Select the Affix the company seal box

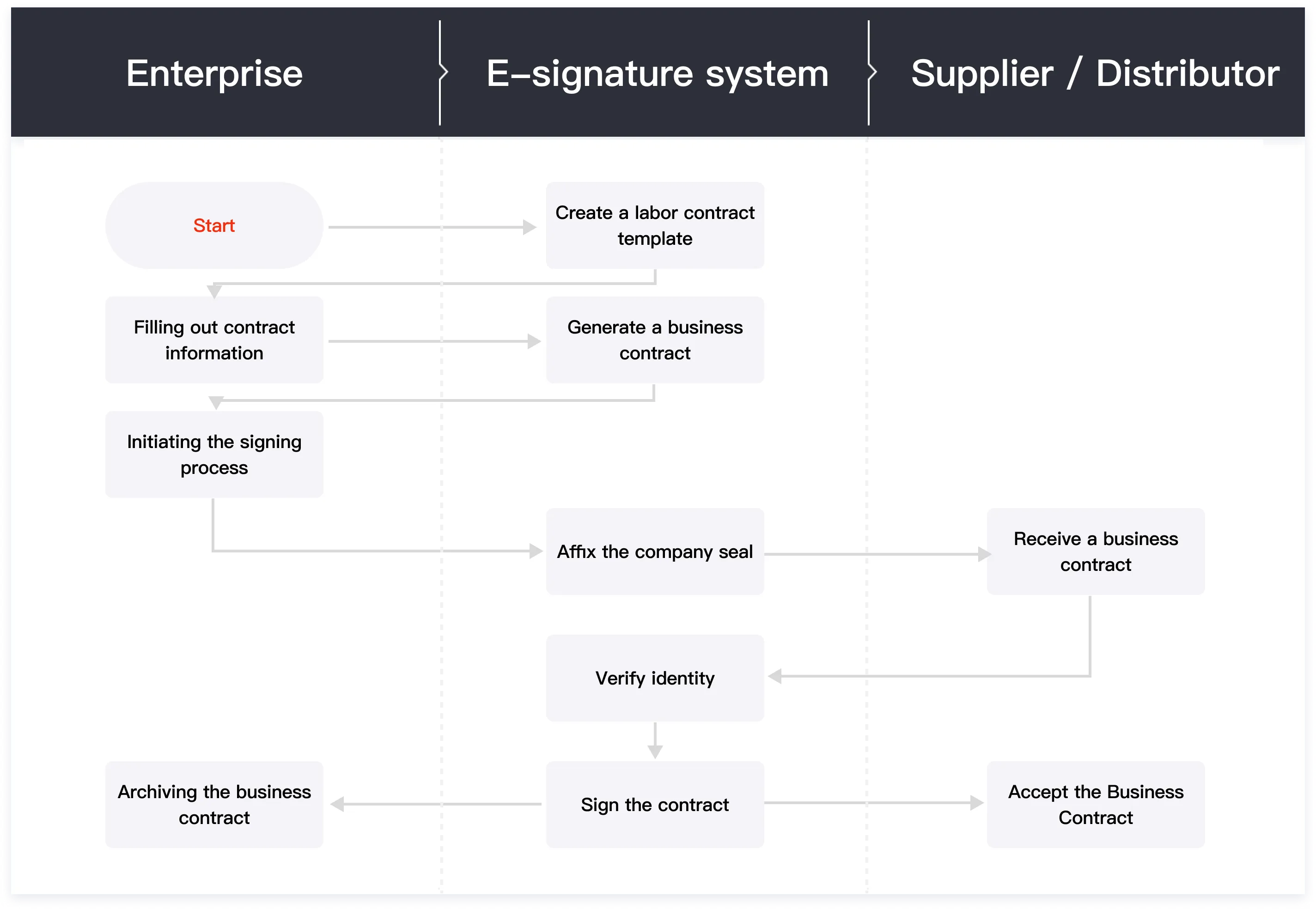click(x=655, y=551)
